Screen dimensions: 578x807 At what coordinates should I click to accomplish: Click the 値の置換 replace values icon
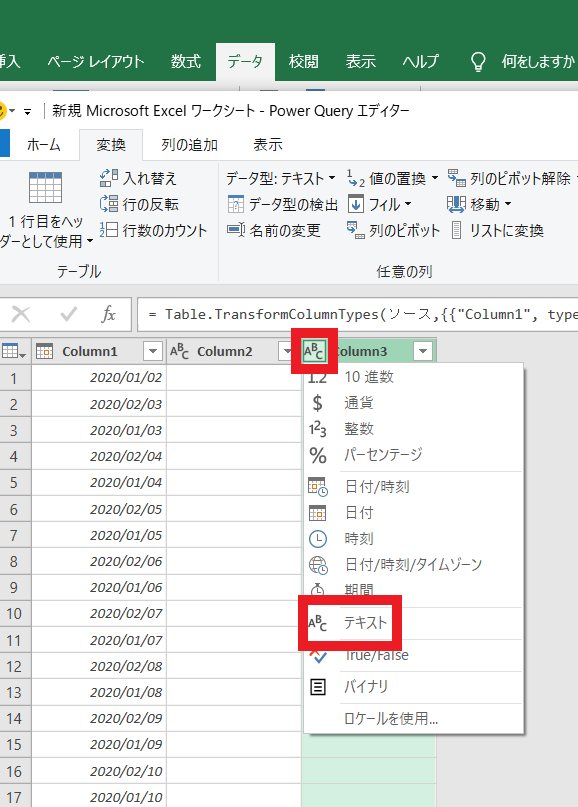[356, 178]
